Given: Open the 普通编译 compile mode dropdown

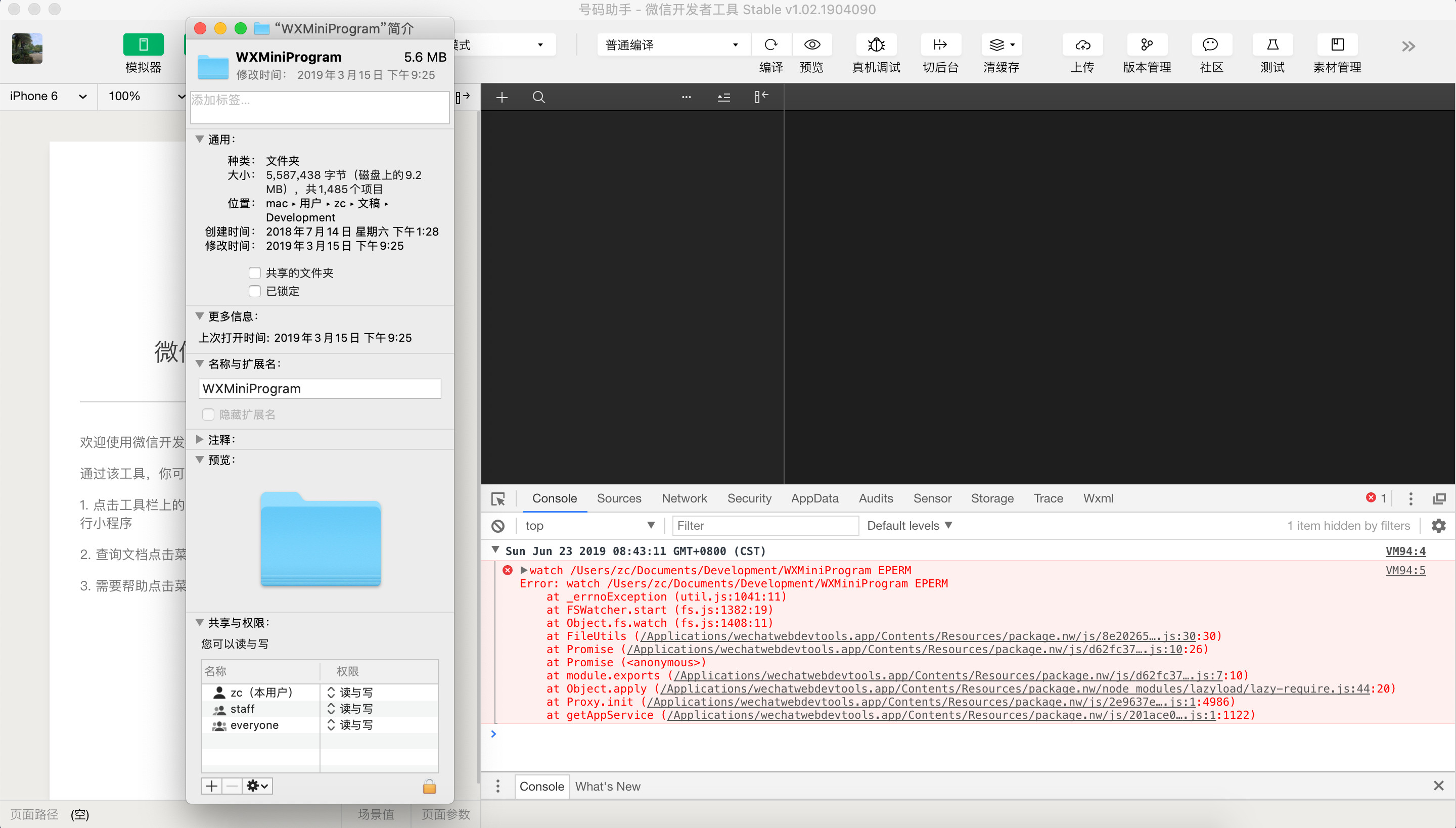Looking at the screenshot, I should 672,45.
